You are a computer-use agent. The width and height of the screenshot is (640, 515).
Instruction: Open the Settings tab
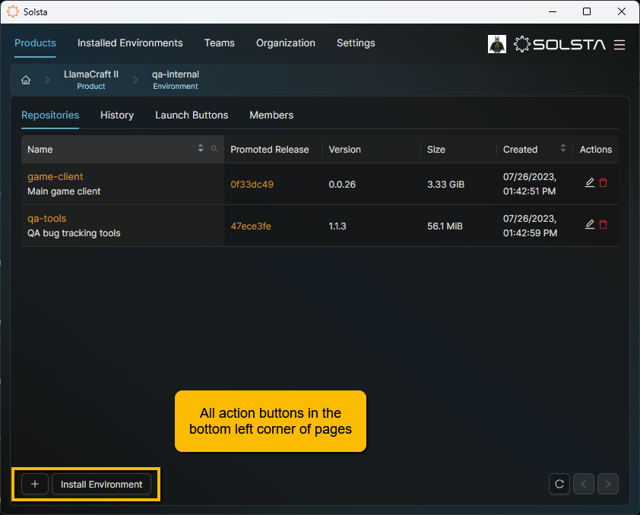(x=356, y=43)
